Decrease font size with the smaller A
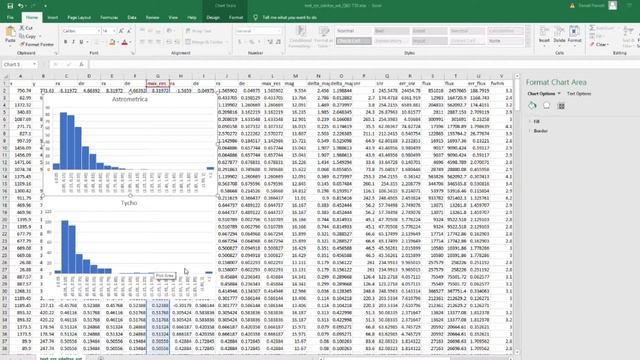Image resolution: width=640 pixels, height=360 pixels. click(x=129, y=31)
